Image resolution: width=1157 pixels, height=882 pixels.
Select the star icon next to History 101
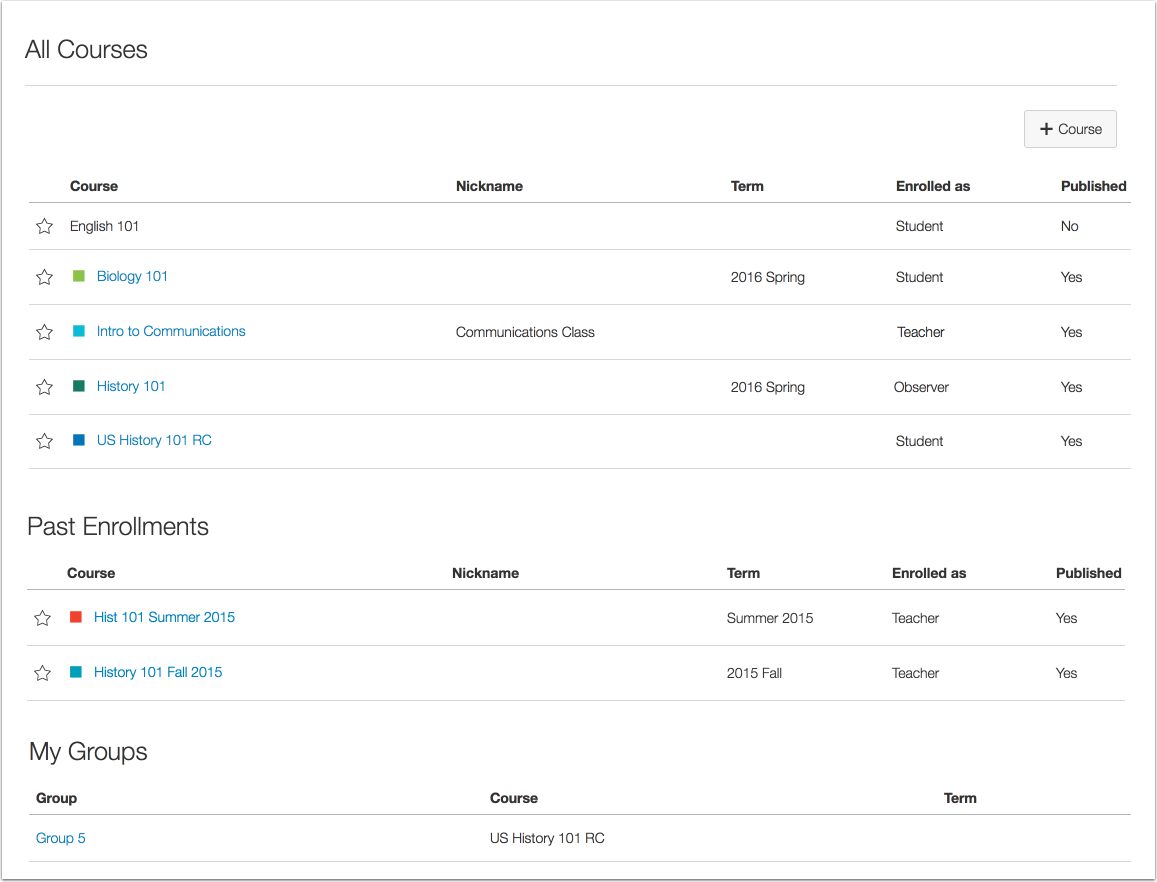44,387
